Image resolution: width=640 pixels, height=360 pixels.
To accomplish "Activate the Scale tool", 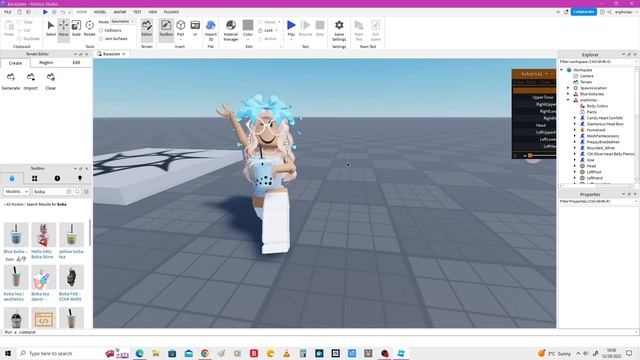I will point(76,28).
